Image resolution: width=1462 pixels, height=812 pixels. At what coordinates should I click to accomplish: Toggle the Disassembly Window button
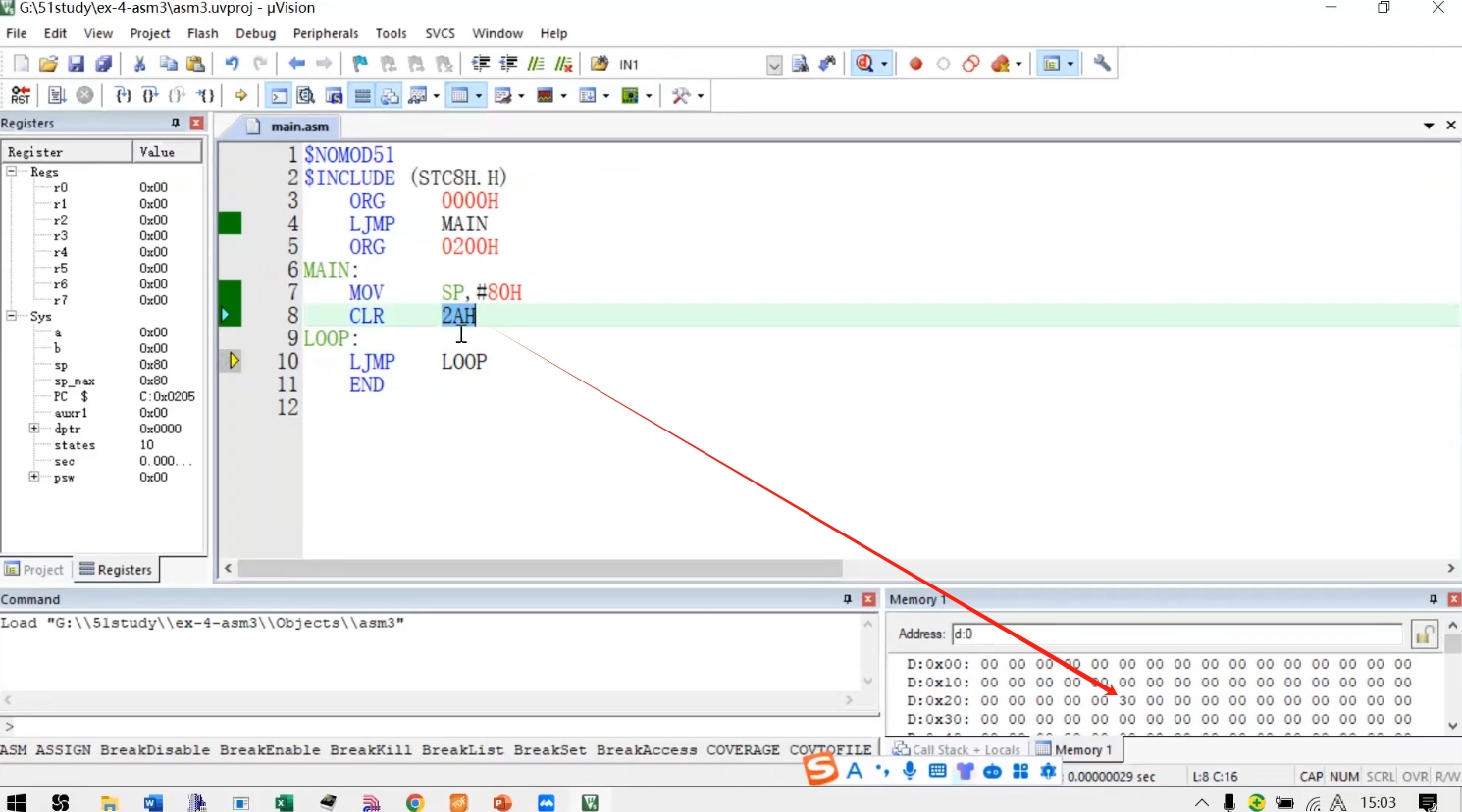[x=306, y=95]
